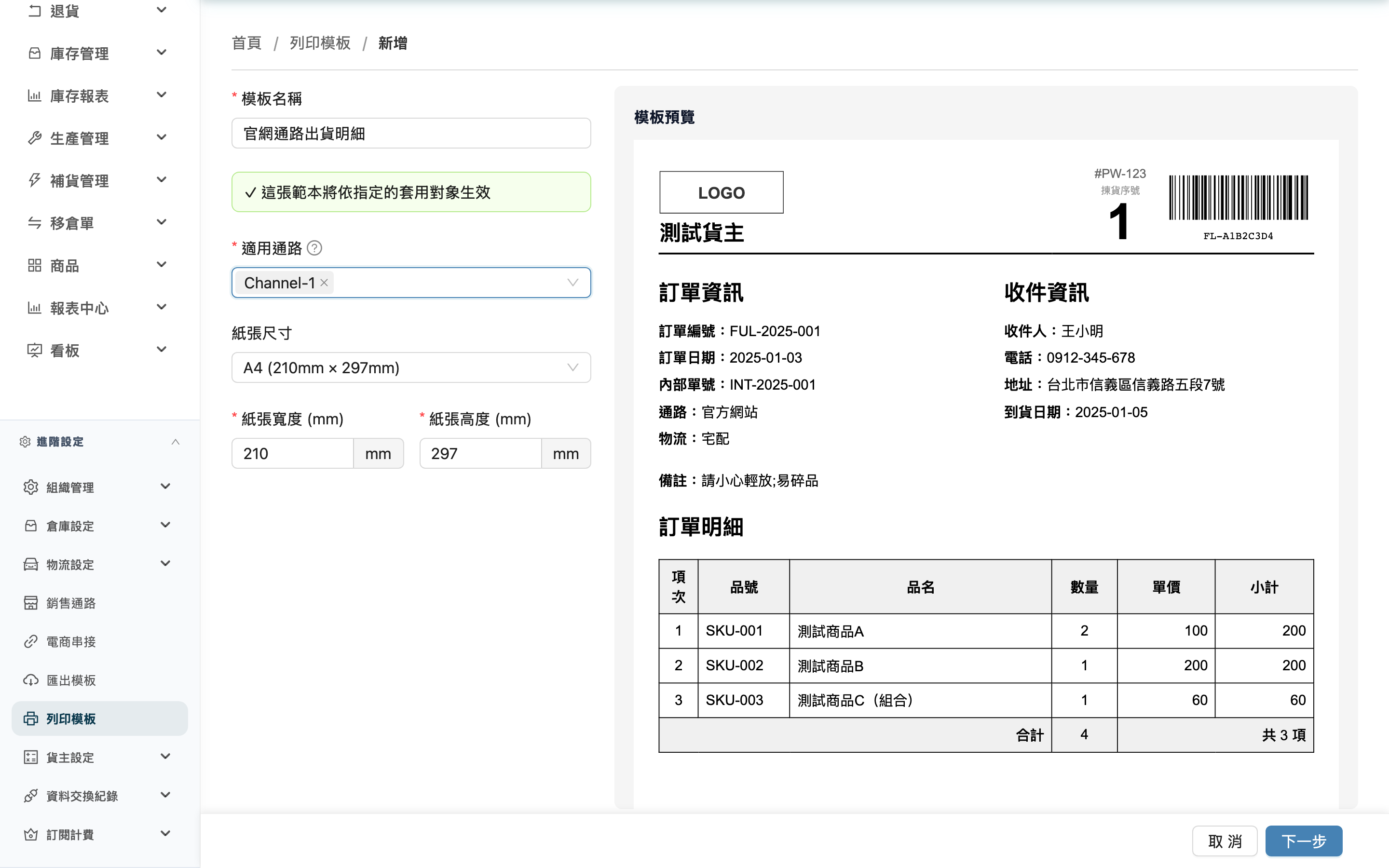
Task: Click the 匯出模板 cloud download icon
Action: click(x=31, y=680)
